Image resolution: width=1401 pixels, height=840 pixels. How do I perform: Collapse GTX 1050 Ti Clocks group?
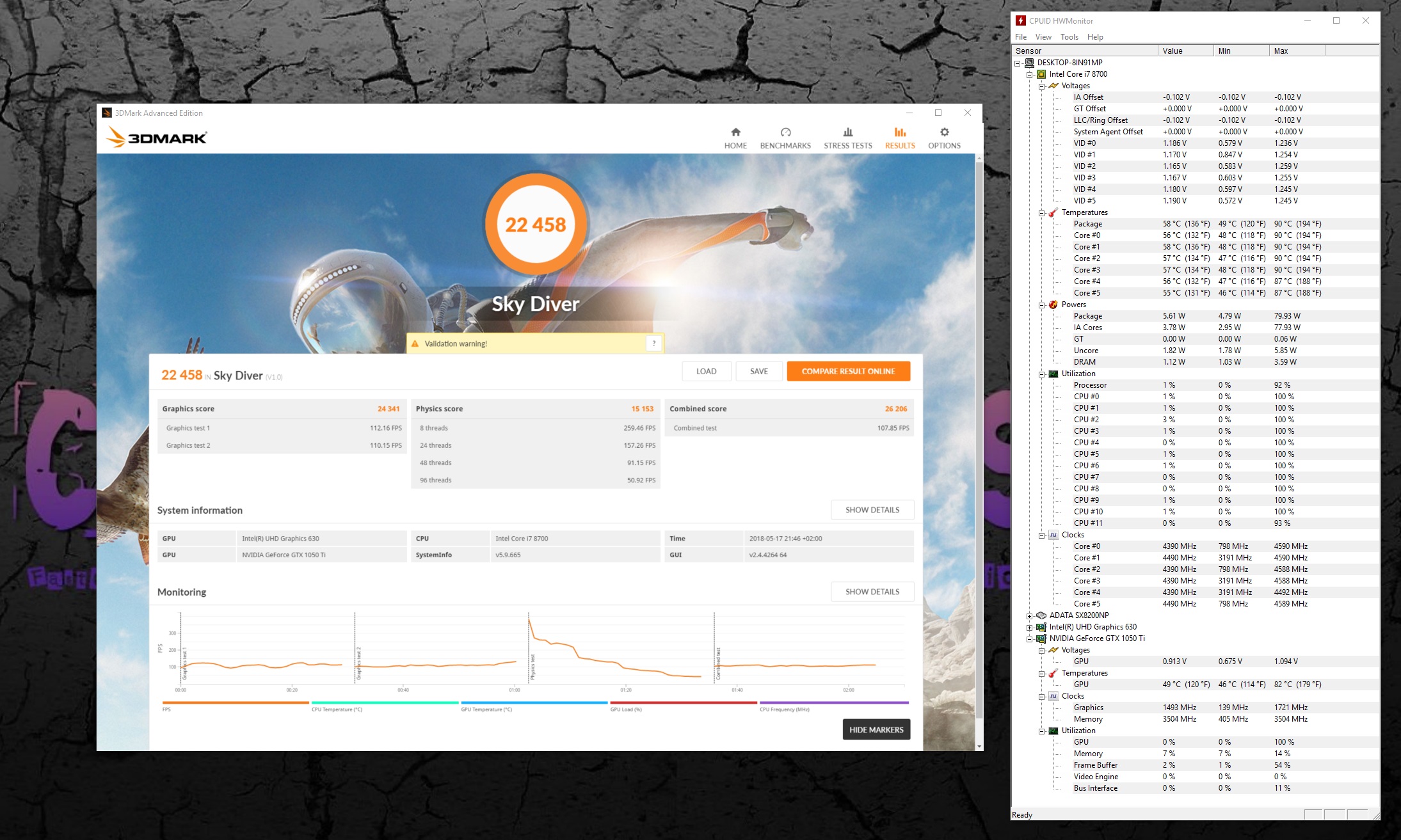(x=1041, y=696)
